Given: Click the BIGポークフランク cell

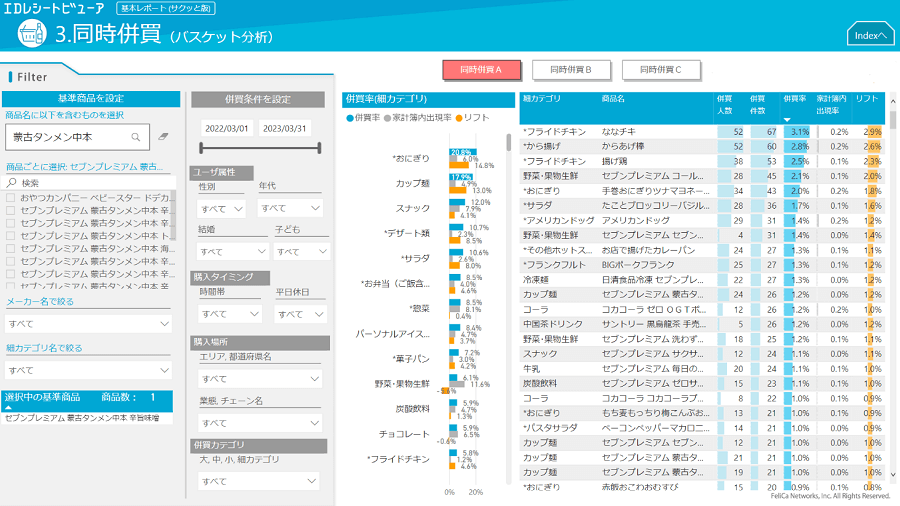Looking at the screenshot, I should pos(638,265).
